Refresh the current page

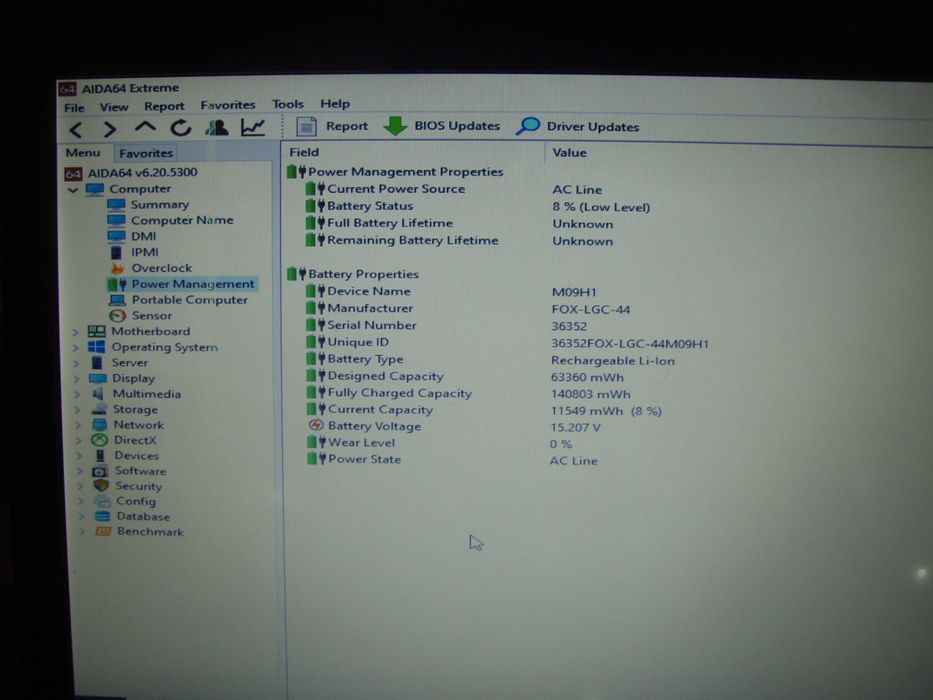click(x=181, y=128)
